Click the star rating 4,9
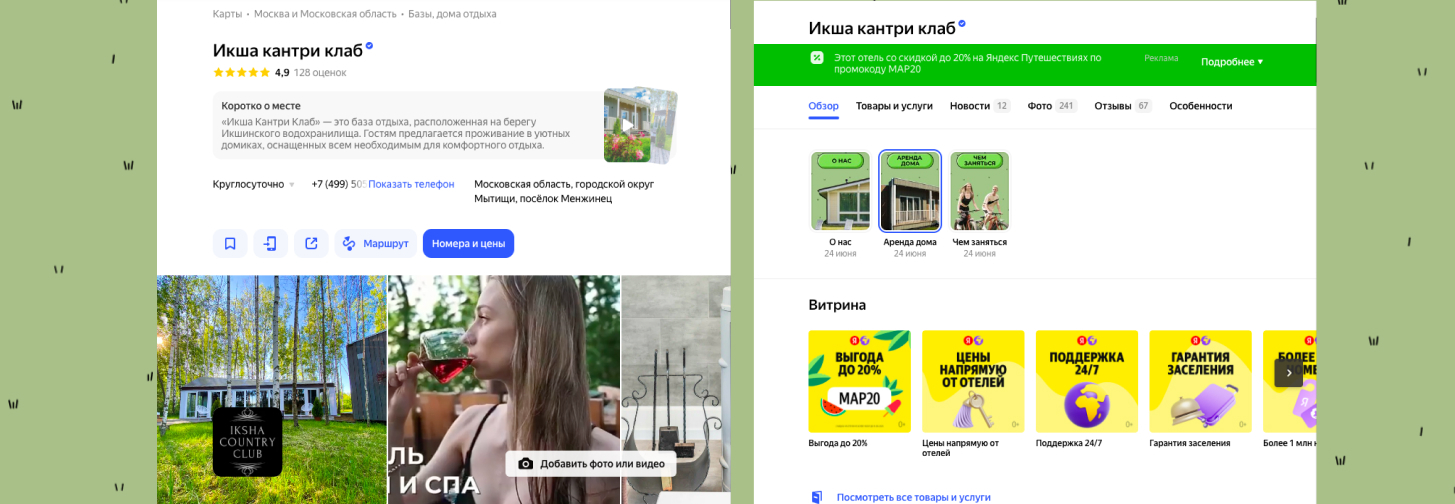 pos(251,72)
